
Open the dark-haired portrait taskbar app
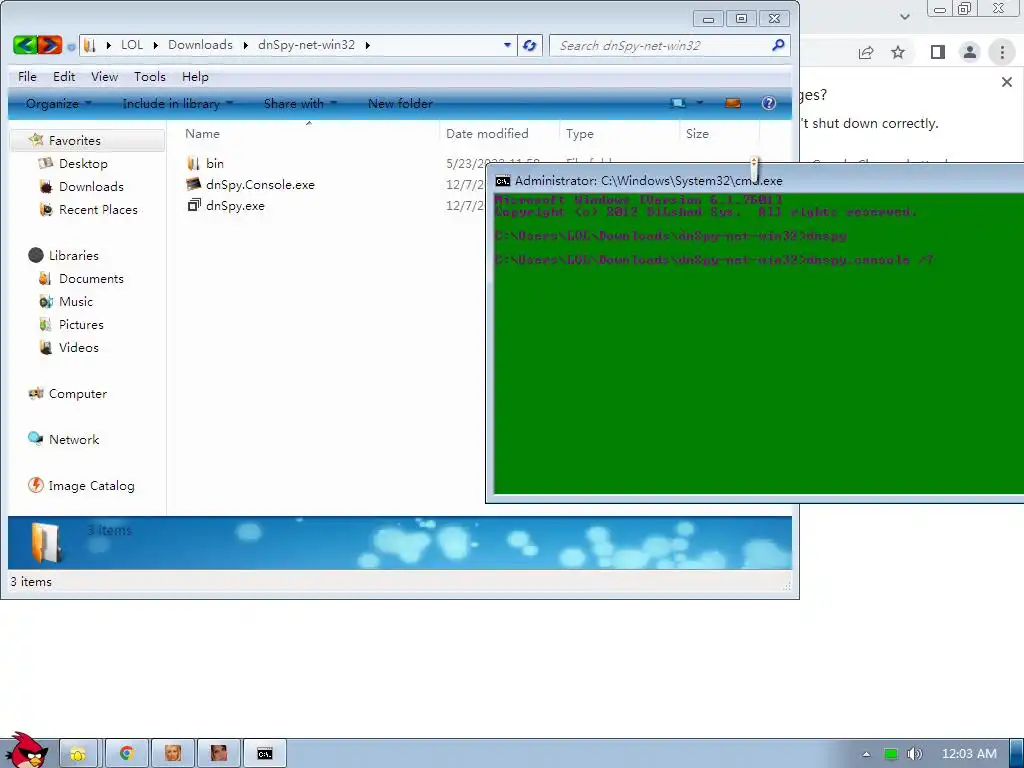point(219,754)
